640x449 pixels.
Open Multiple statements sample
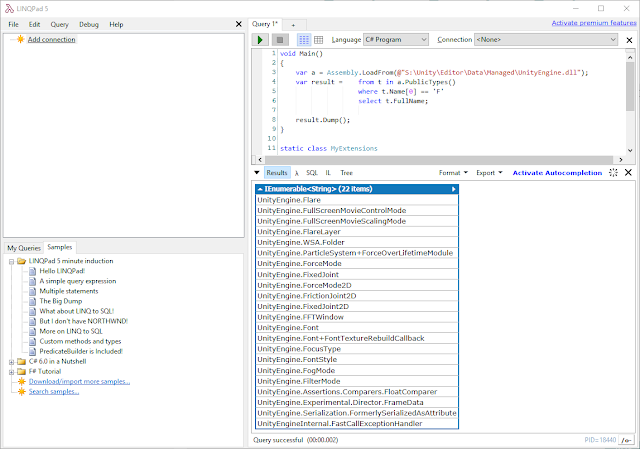click(69, 291)
